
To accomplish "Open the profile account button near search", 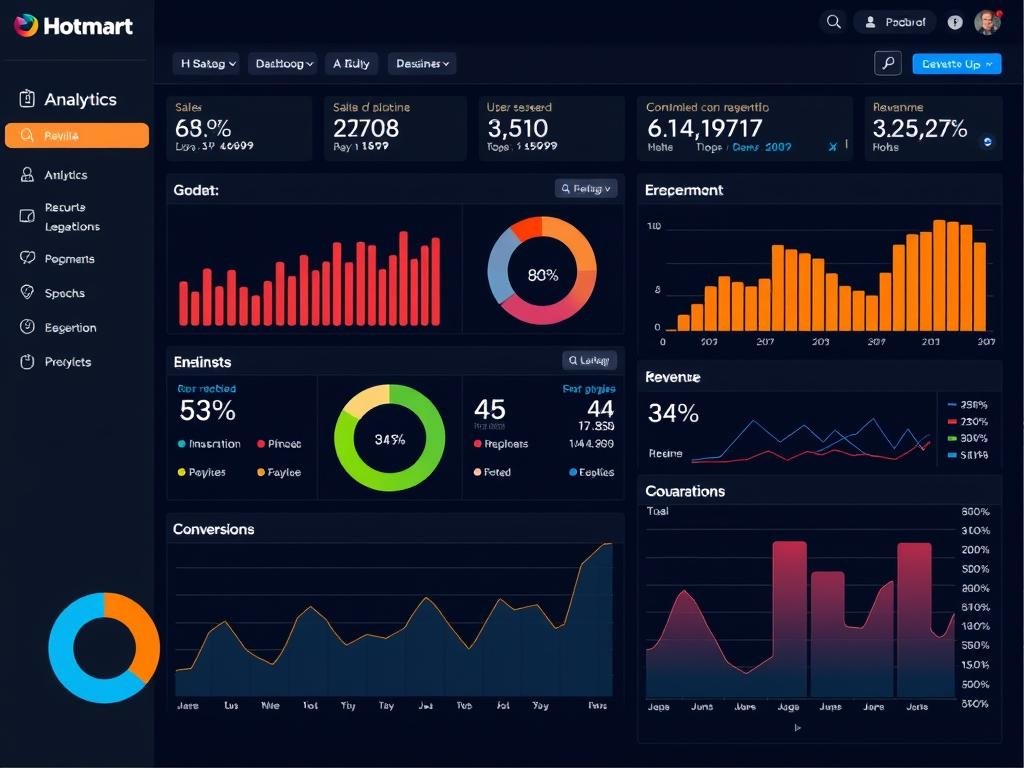I will (894, 21).
